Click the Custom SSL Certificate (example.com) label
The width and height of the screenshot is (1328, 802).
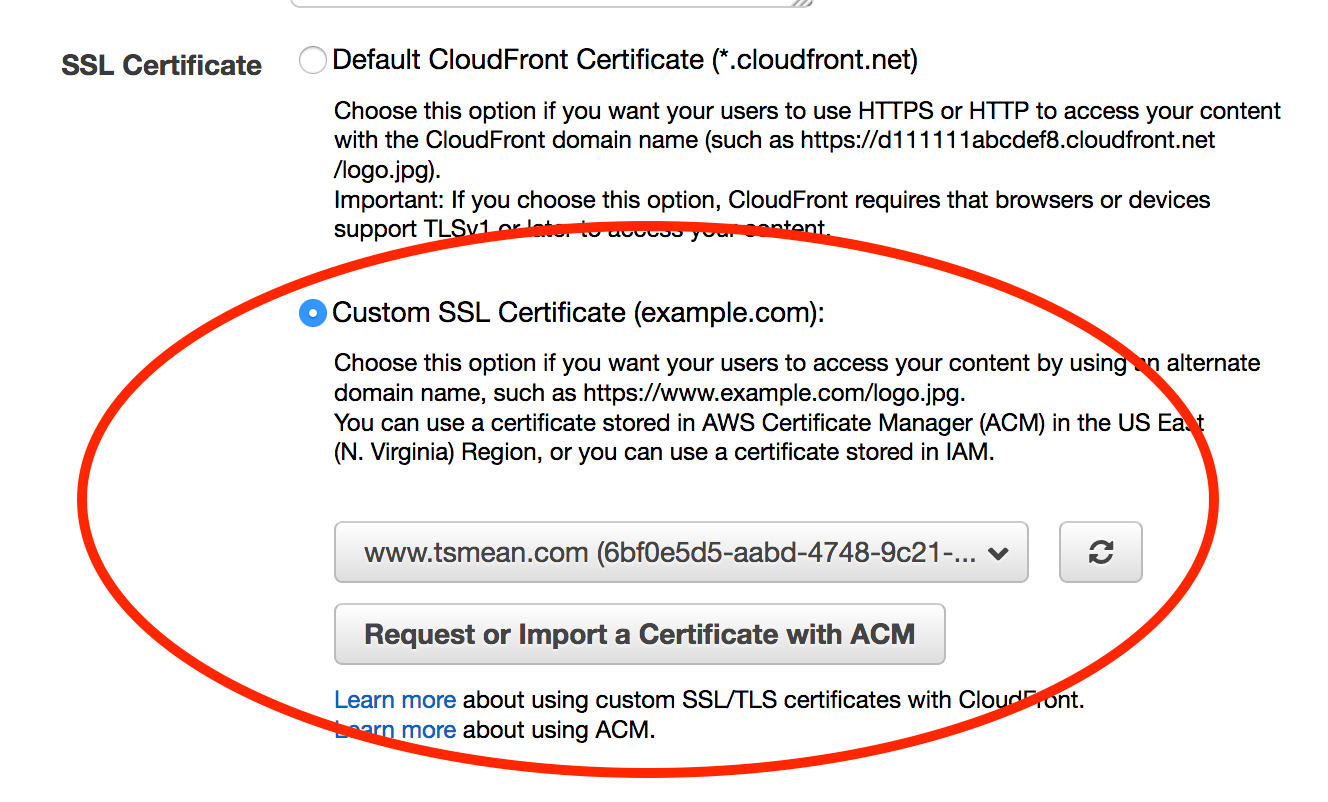point(578,313)
